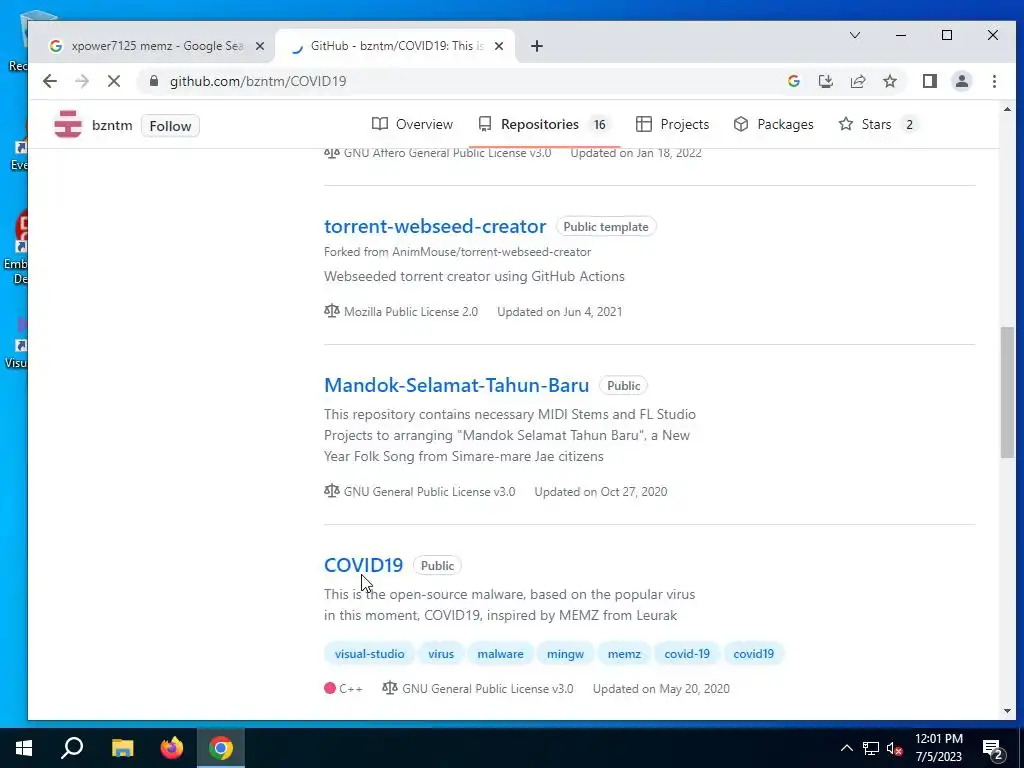Close the GitHub COVID19 tab
Image resolution: width=1024 pixels, height=768 pixels.
coord(499,46)
